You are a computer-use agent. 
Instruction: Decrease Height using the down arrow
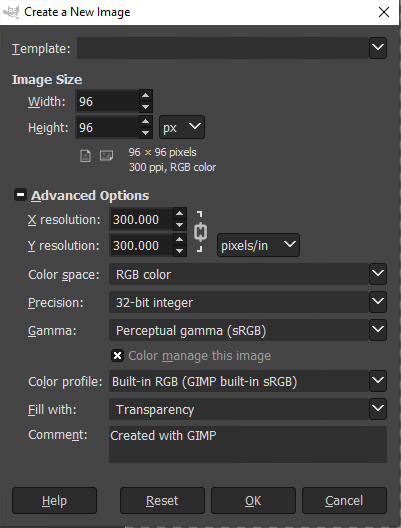point(145,133)
